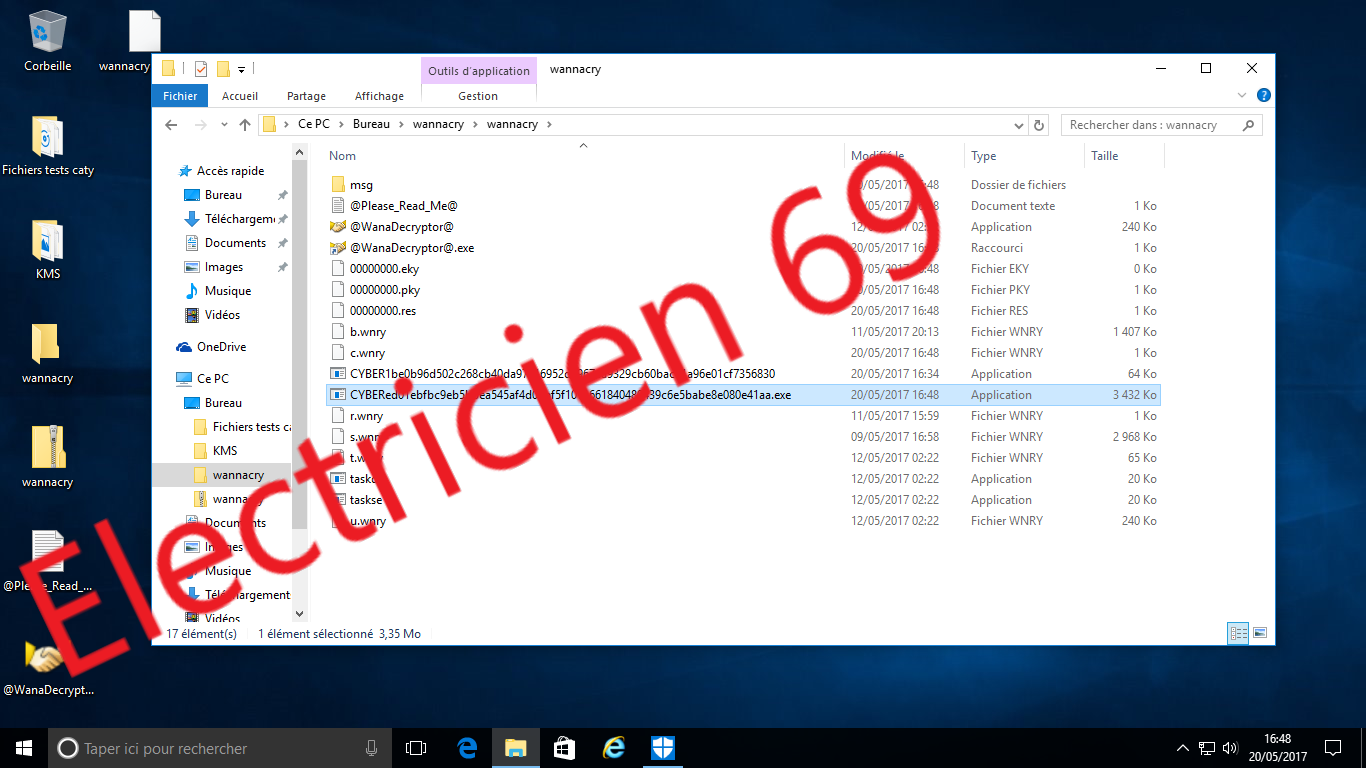This screenshot has width=1366, height=768.
Task: Go up one level with the up arrow
Action: click(x=245, y=125)
